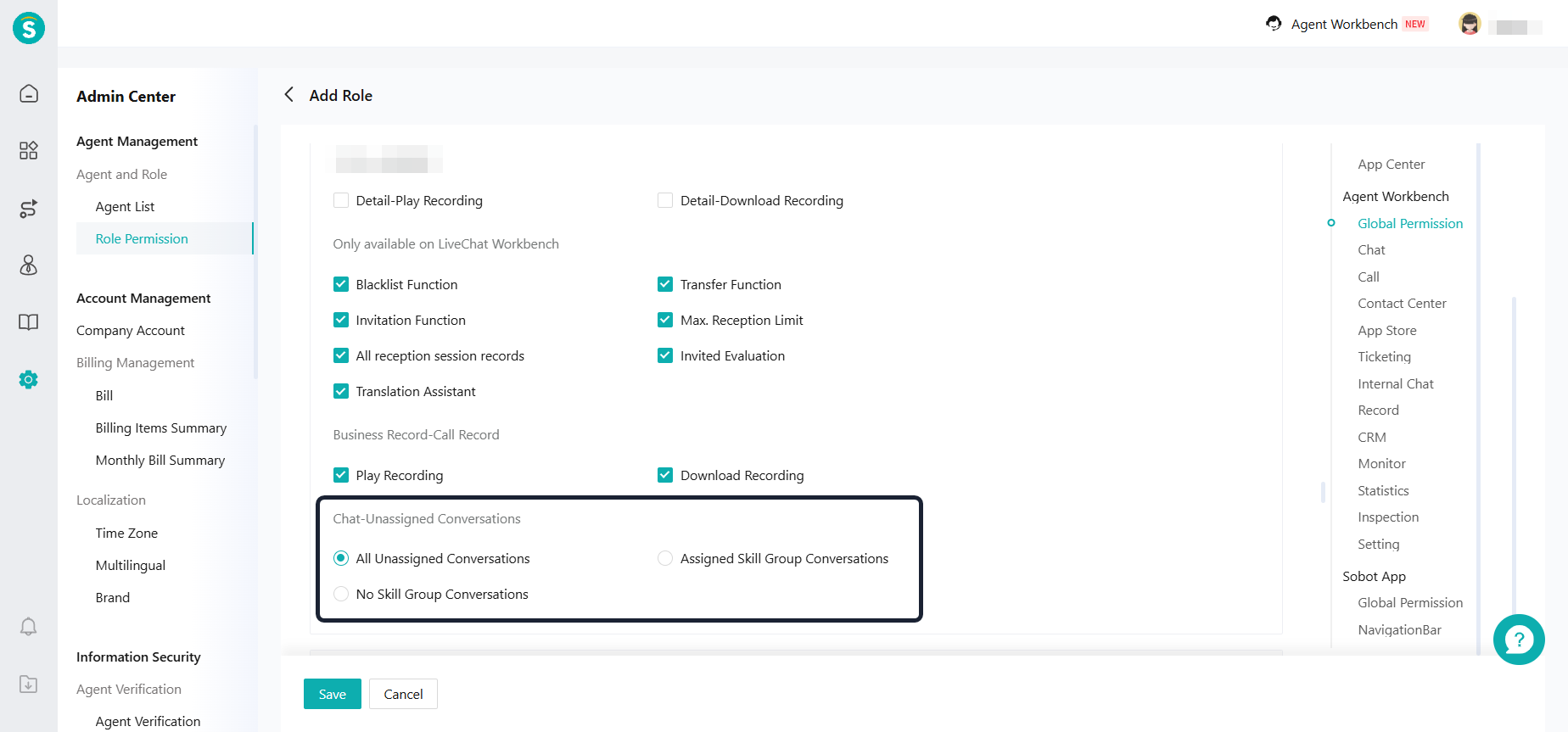
Task: Open the user avatar account menu
Action: [x=1470, y=25]
